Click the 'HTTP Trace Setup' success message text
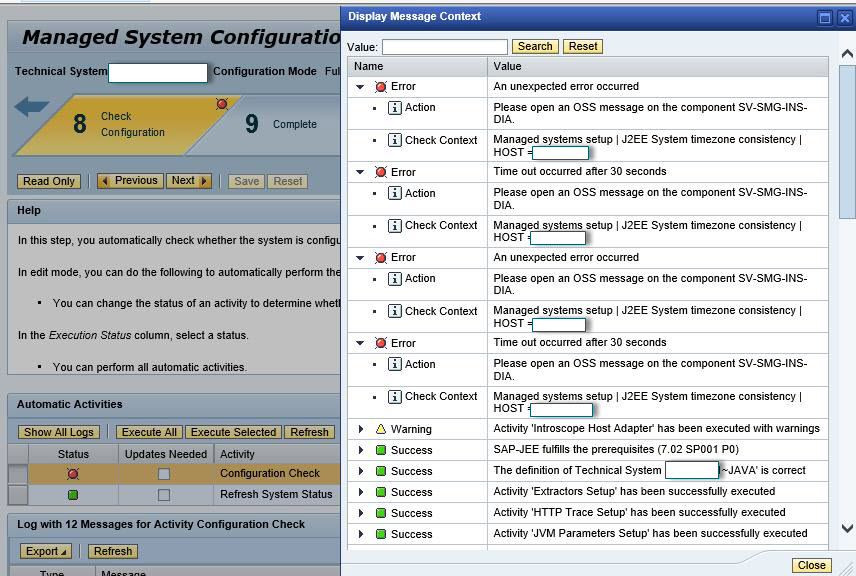 point(639,512)
